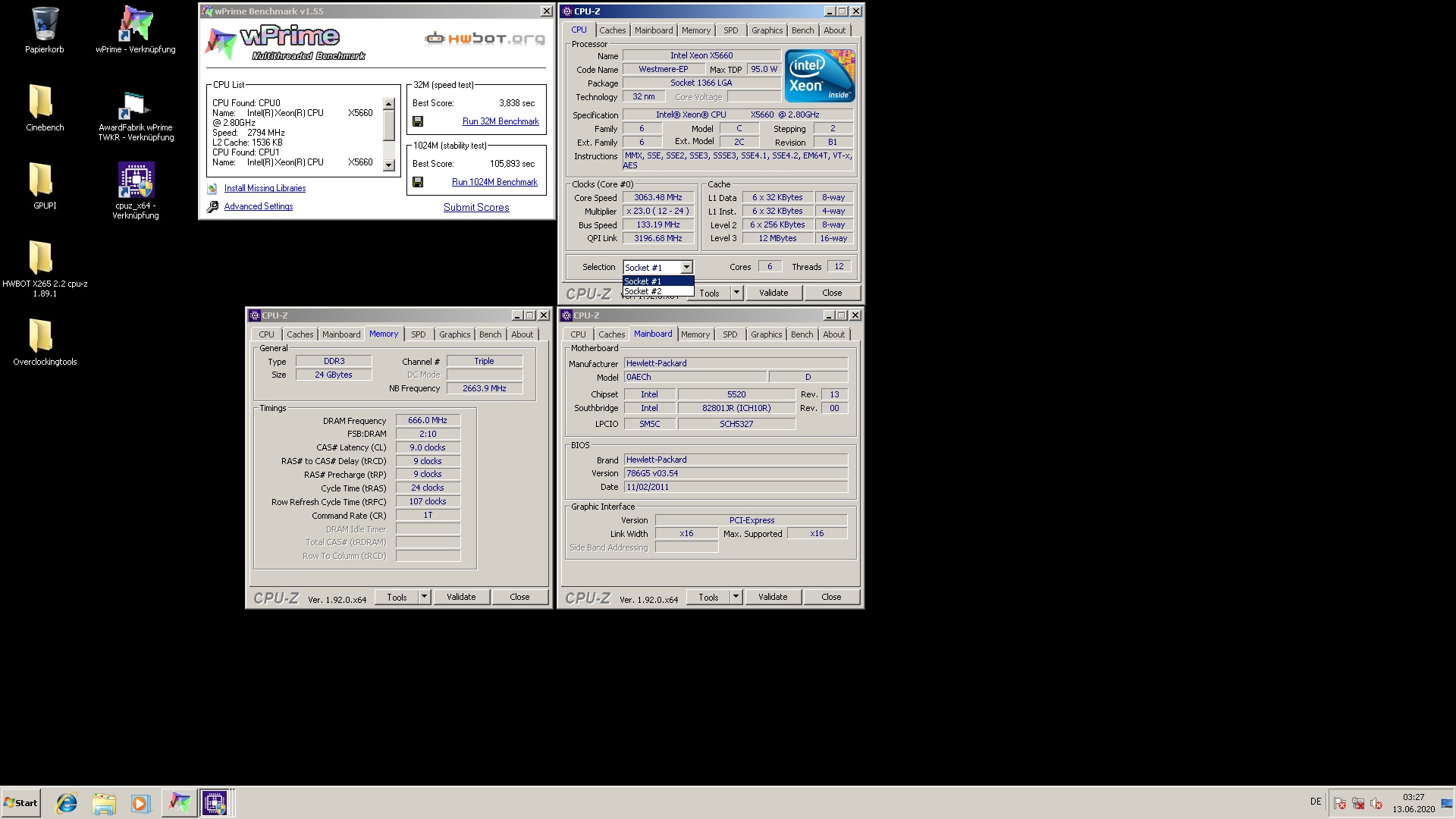Click the Intel Xeon X5660 name field

coord(701,55)
